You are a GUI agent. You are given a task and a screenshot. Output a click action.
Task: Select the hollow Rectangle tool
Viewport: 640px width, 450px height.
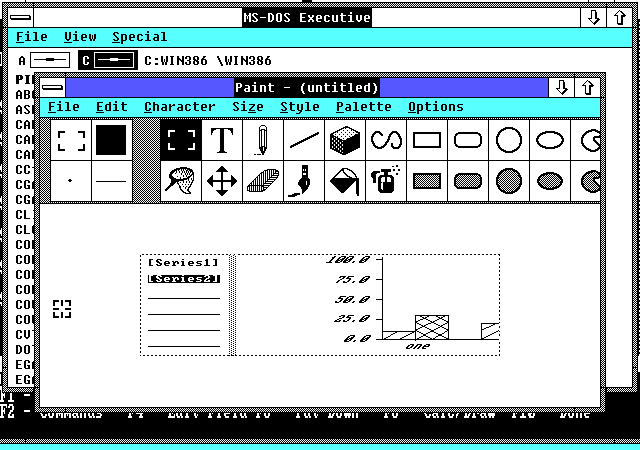[427, 140]
